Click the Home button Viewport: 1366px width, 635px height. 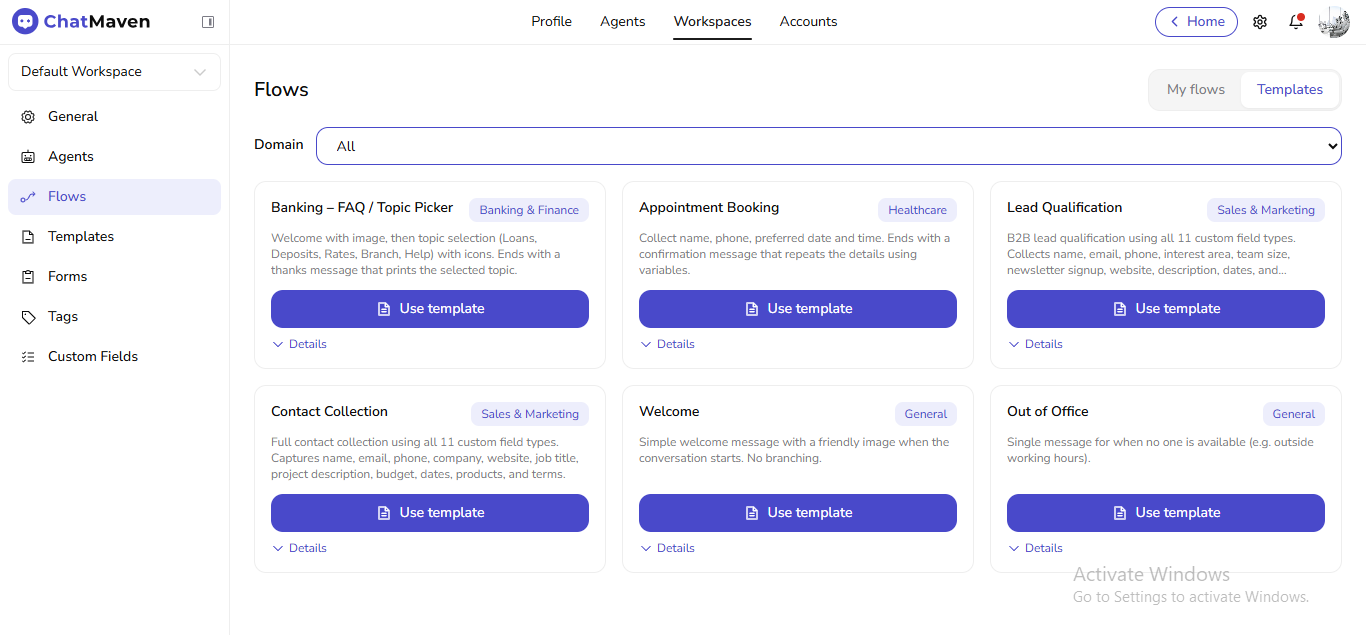[x=1196, y=21]
